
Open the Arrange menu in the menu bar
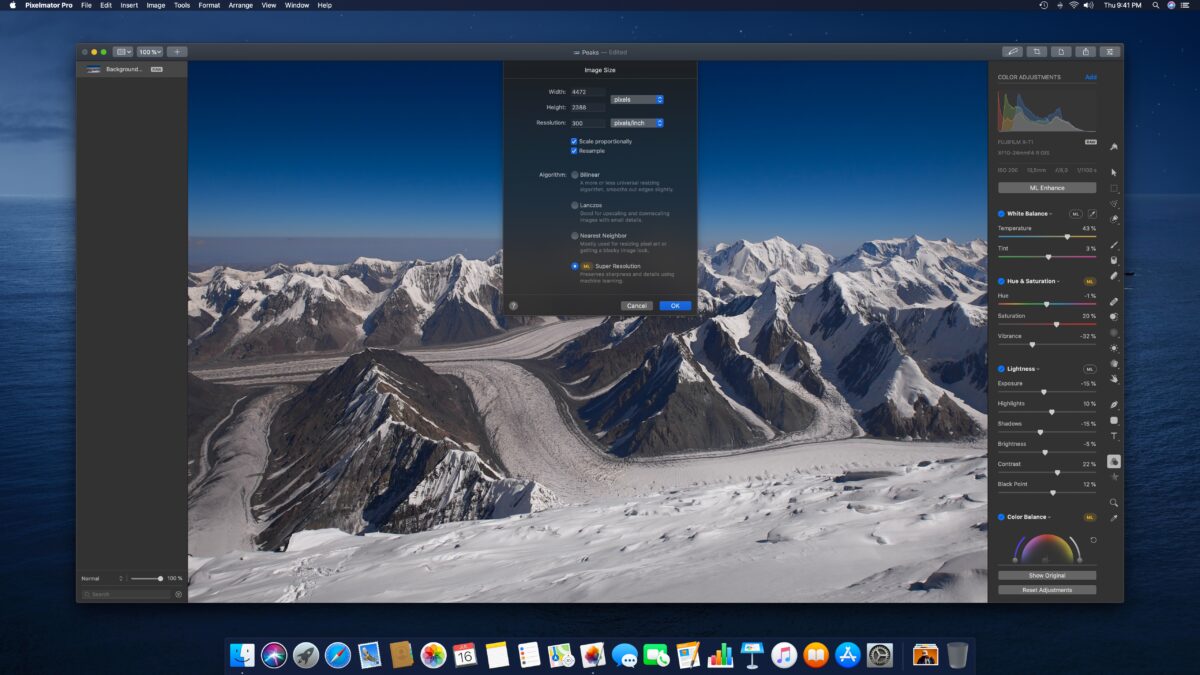(240, 5)
